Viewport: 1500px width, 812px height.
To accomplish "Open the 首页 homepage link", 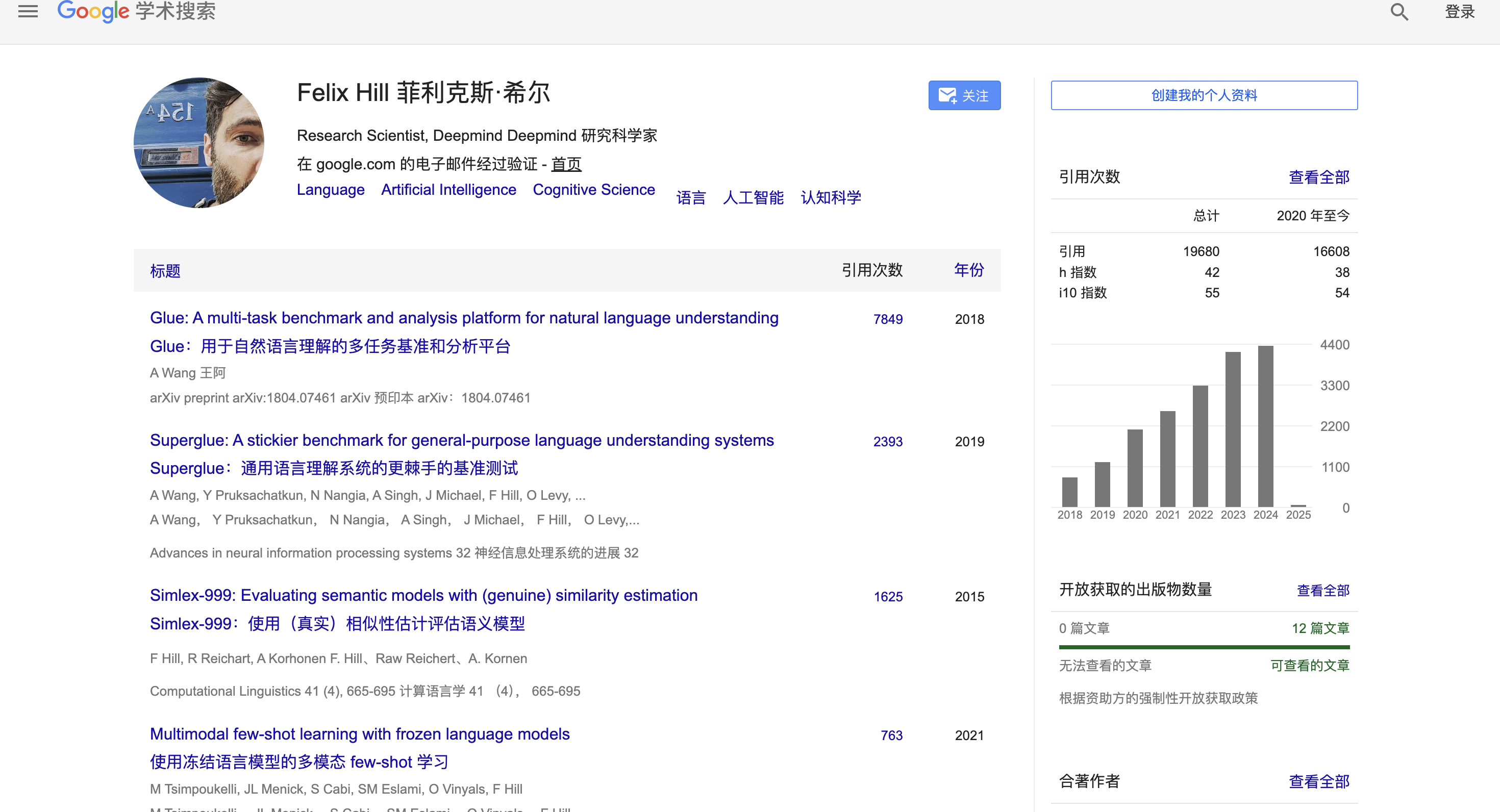I will coord(566,164).
